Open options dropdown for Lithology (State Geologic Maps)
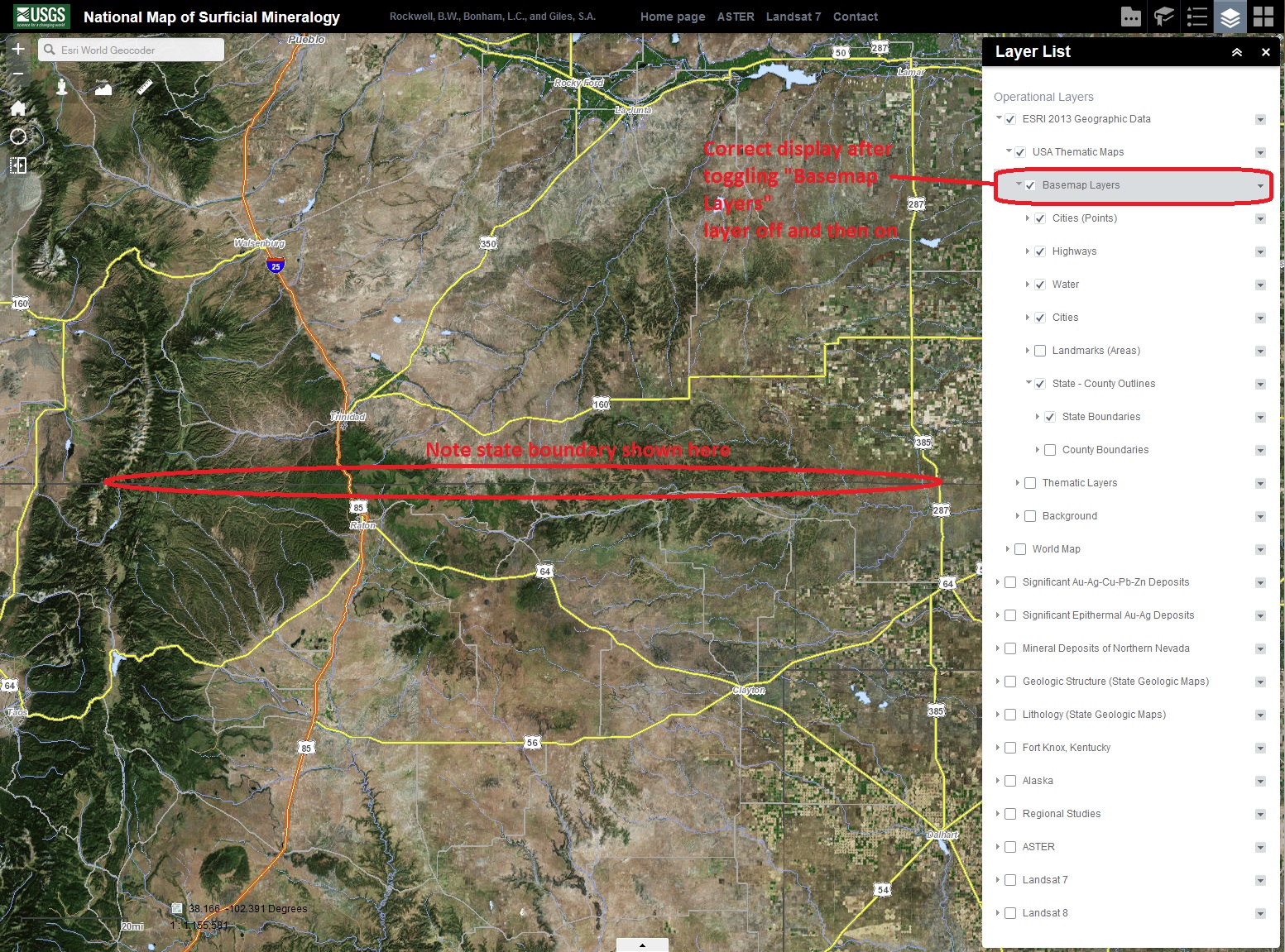1285x952 pixels. [x=1260, y=715]
